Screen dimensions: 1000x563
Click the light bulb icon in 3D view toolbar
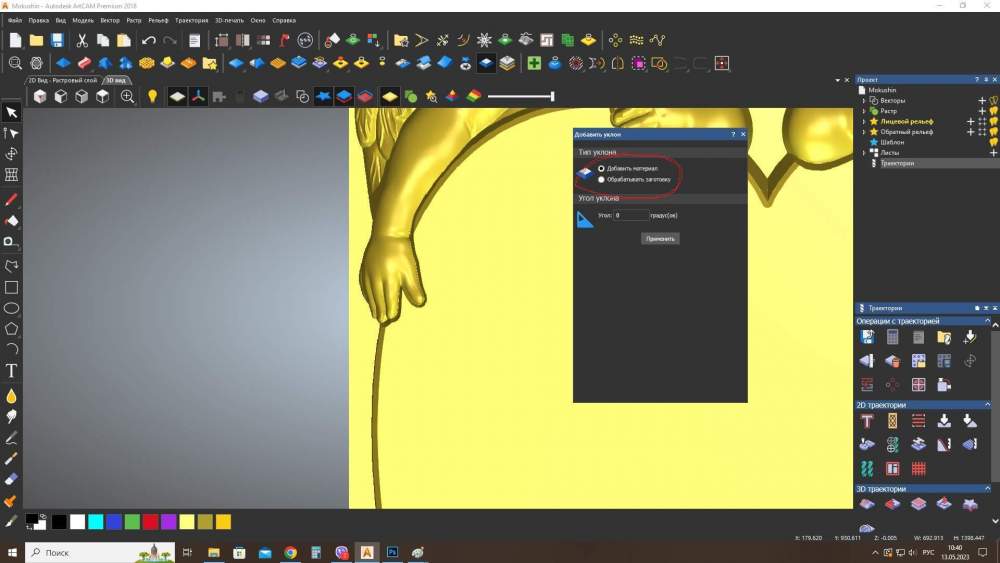[x=152, y=97]
